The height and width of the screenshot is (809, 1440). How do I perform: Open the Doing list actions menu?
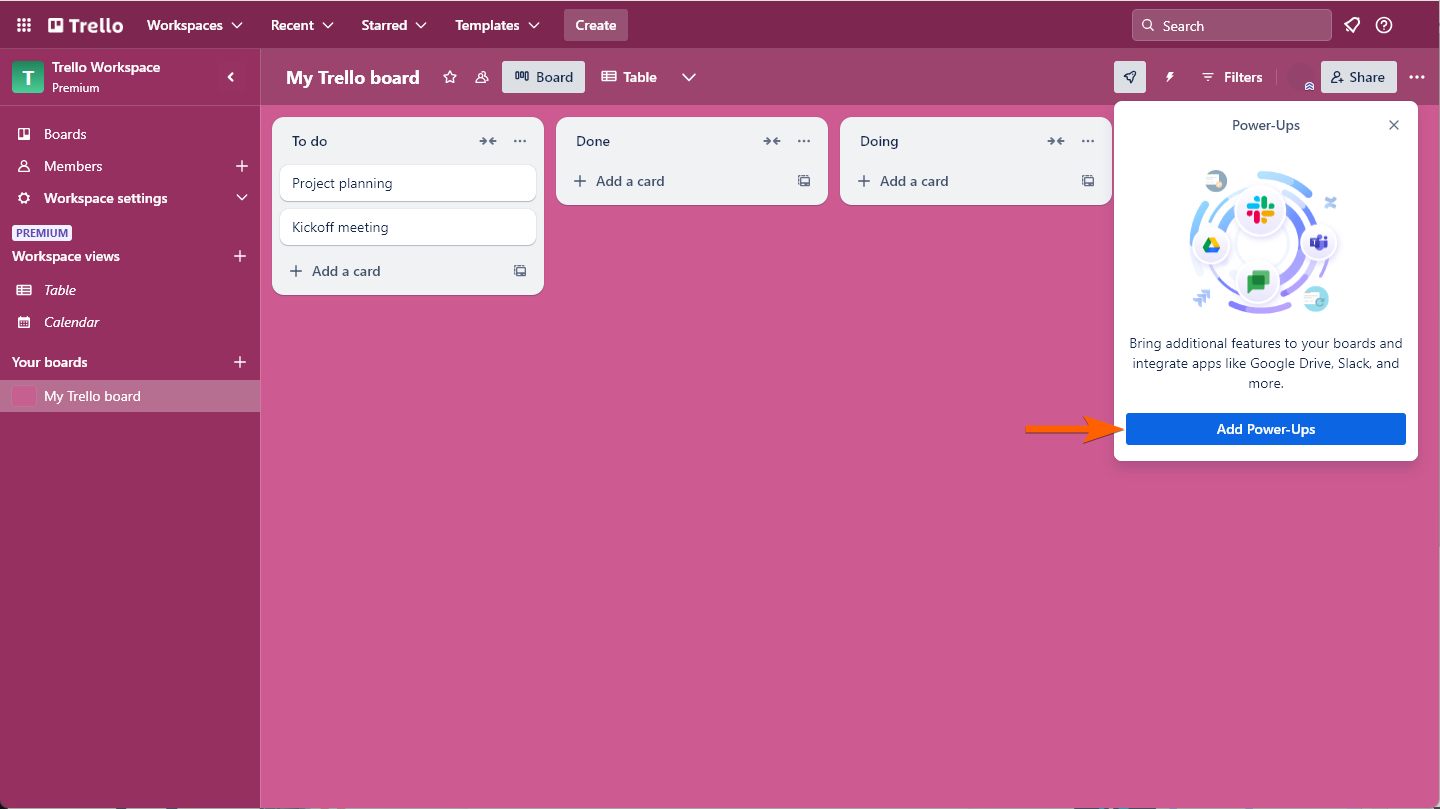[x=1088, y=141]
